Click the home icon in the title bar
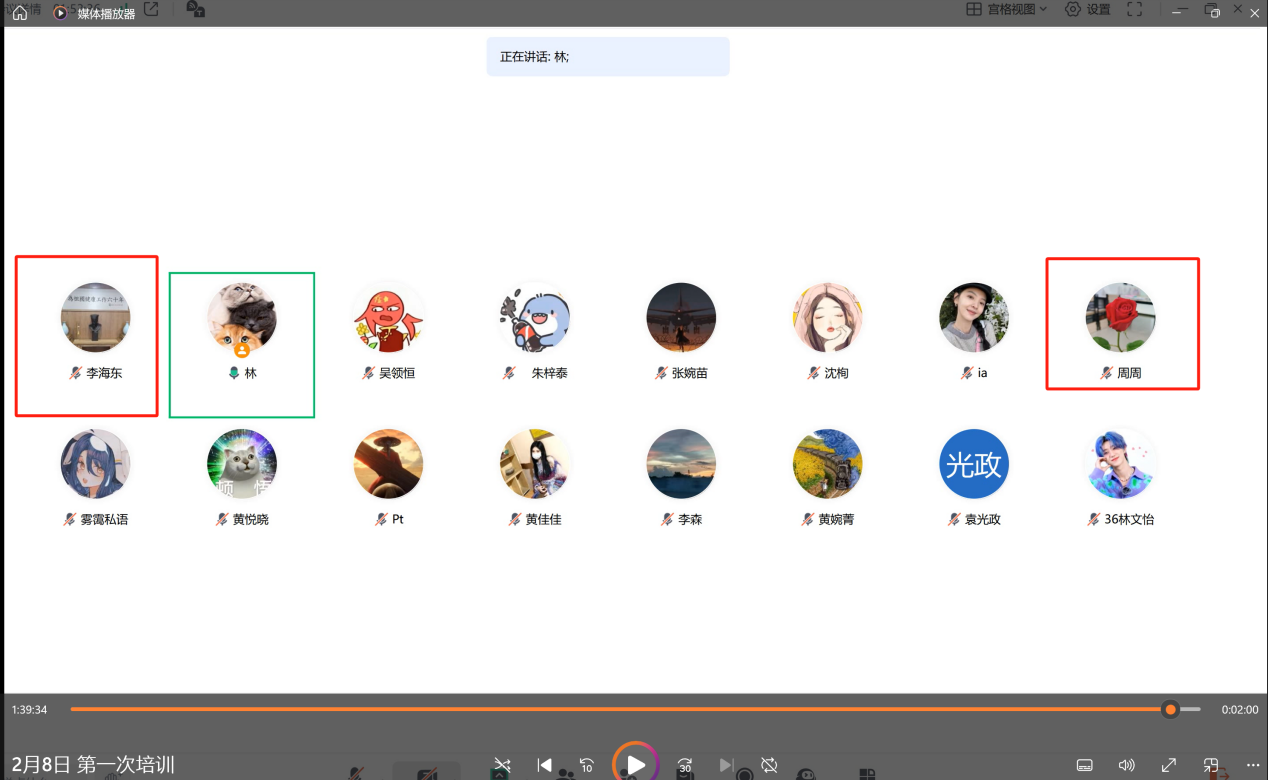Viewport: 1268px width, 780px height. pyautogui.click(x=20, y=12)
